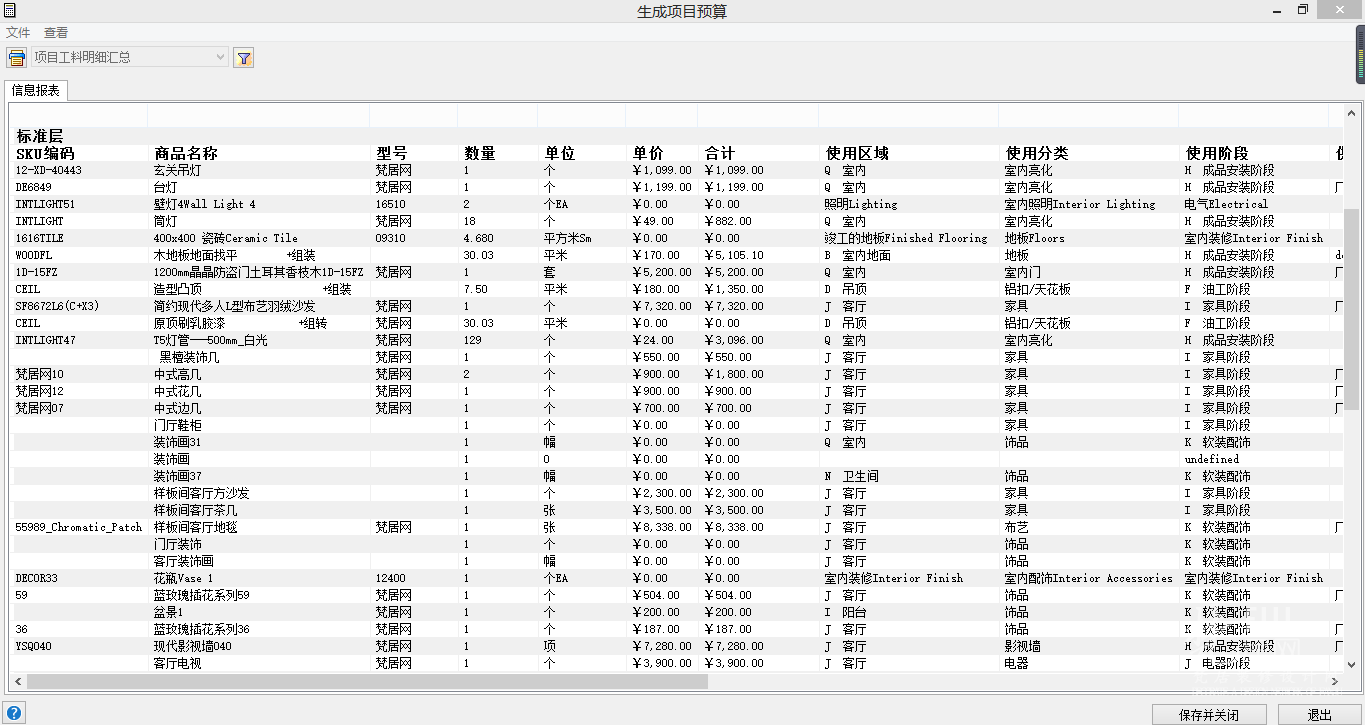Click the 单价 column header
The width and height of the screenshot is (1365, 725).
point(648,153)
